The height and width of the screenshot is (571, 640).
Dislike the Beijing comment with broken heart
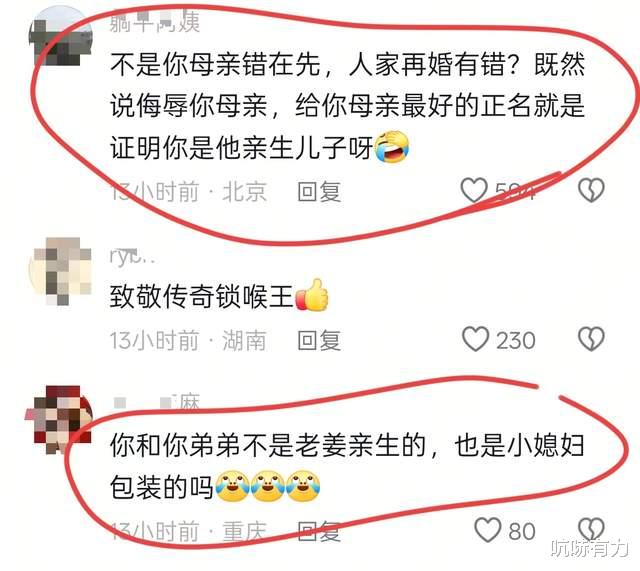click(591, 190)
